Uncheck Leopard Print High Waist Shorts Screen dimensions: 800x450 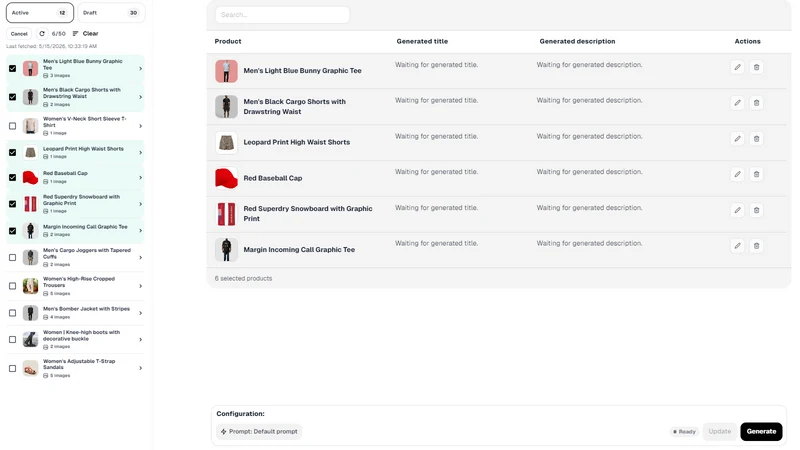coord(12,153)
